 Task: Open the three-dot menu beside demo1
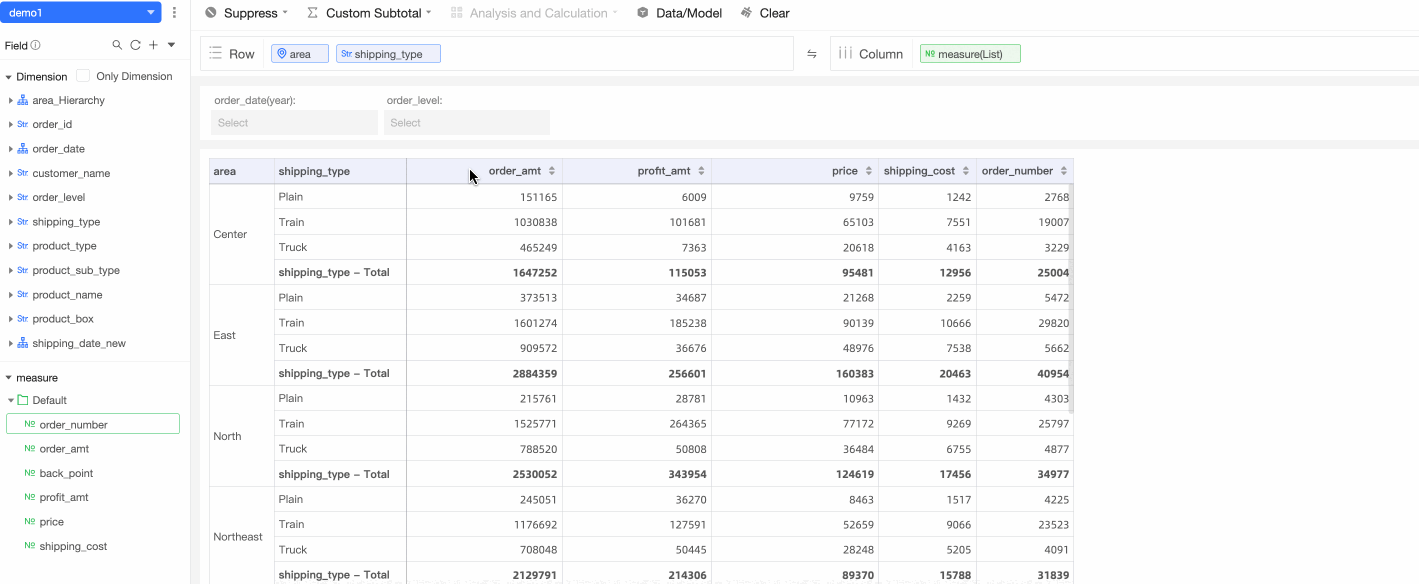(x=175, y=13)
